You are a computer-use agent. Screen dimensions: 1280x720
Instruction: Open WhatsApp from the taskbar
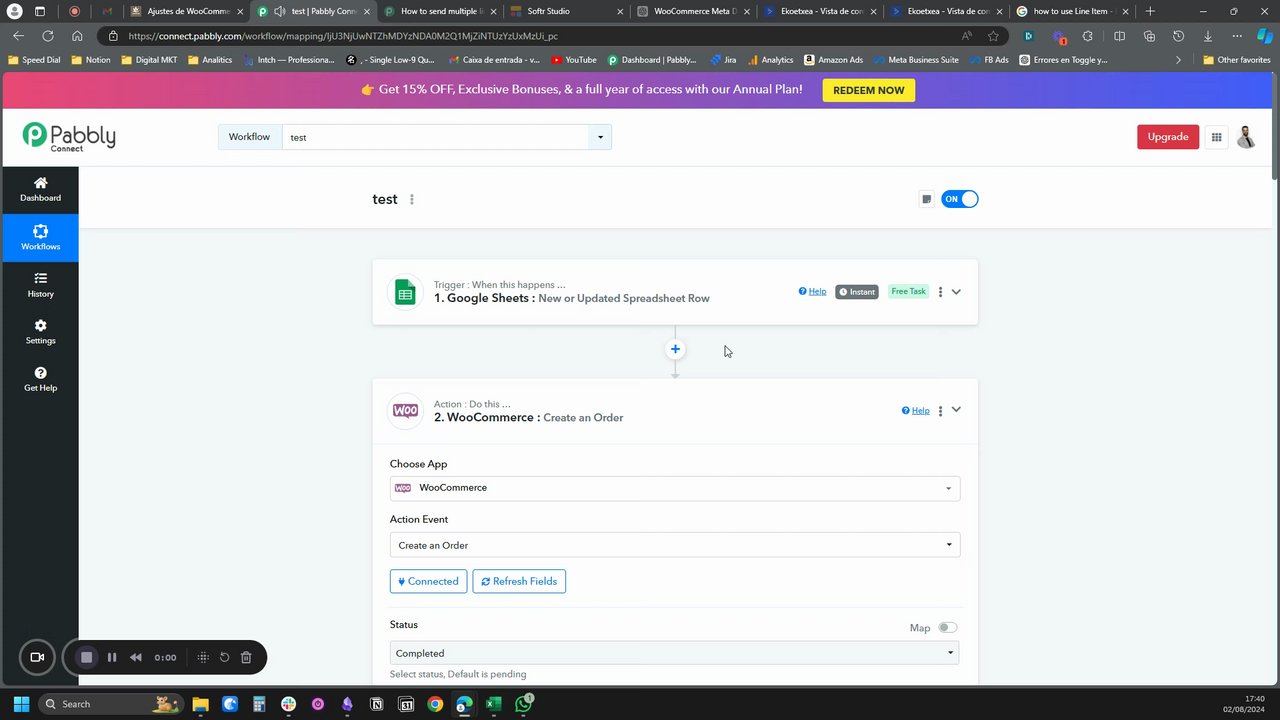(523, 704)
